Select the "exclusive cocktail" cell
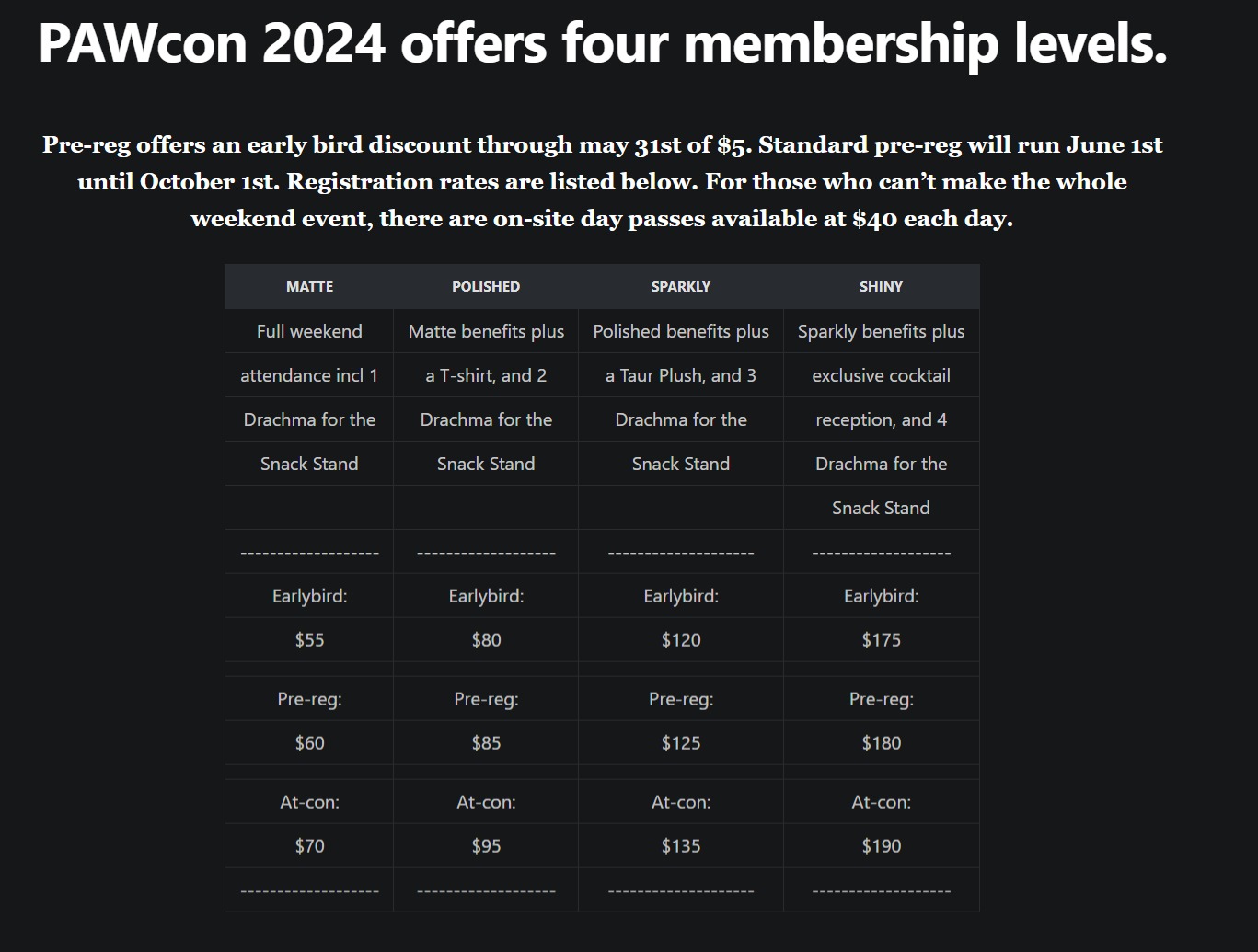The height and width of the screenshot is (952, 1258). coord(881,375)
